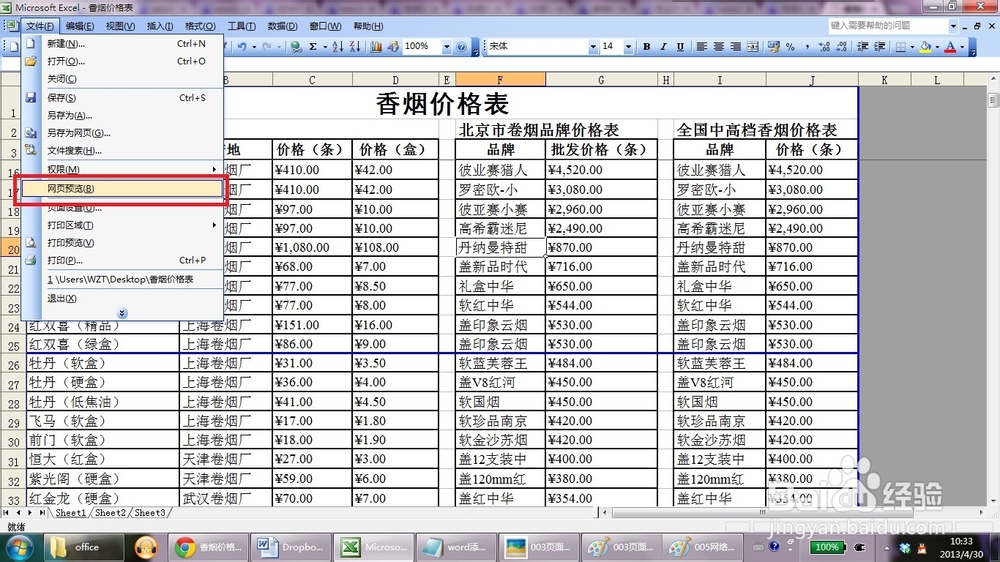Toggle Align Left
This screenshot has width=1000, height=562.
702,47
